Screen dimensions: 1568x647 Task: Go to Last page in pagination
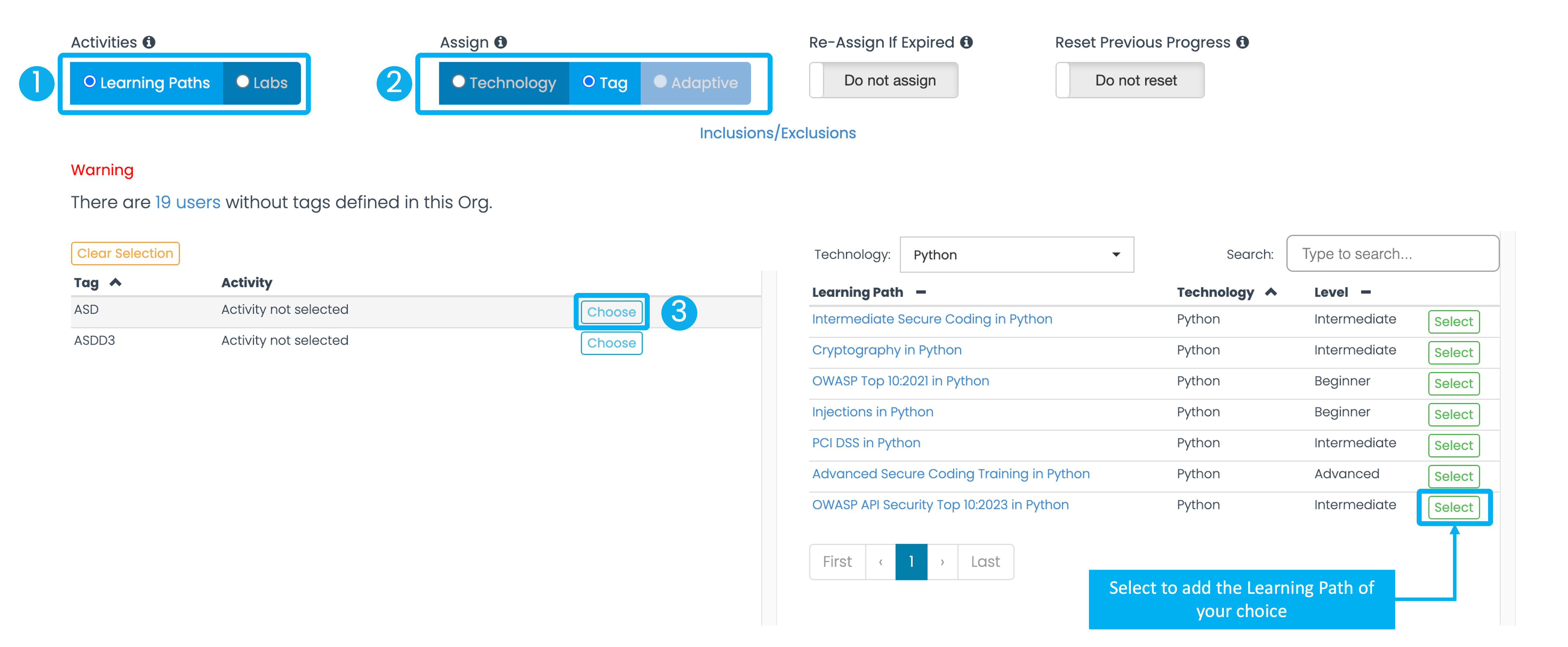click(985, 562)
